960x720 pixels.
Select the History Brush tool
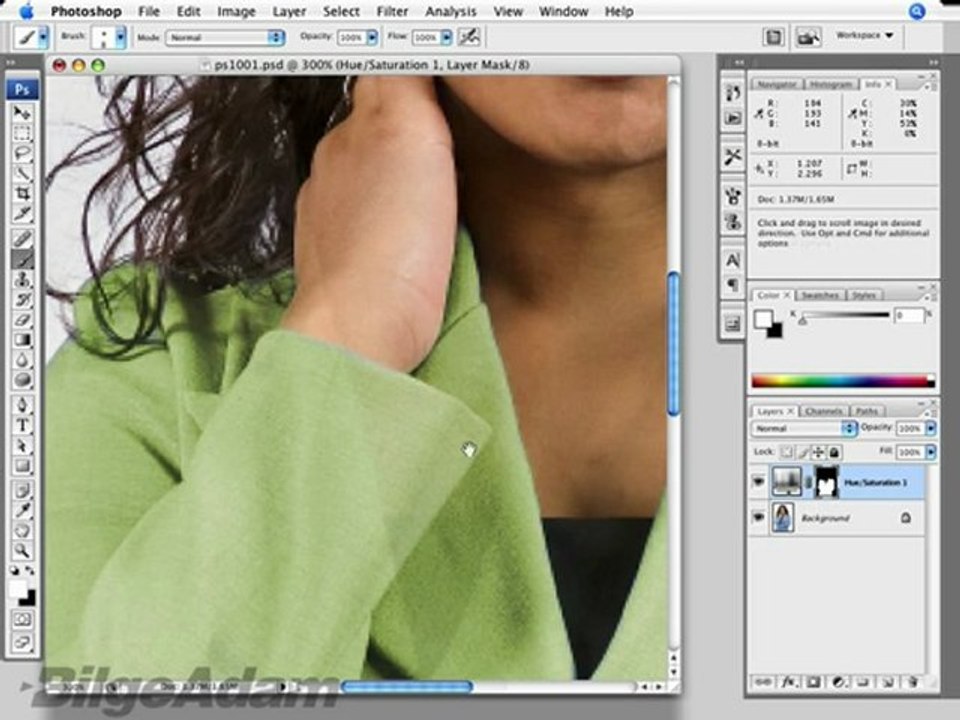click(22, 299)
